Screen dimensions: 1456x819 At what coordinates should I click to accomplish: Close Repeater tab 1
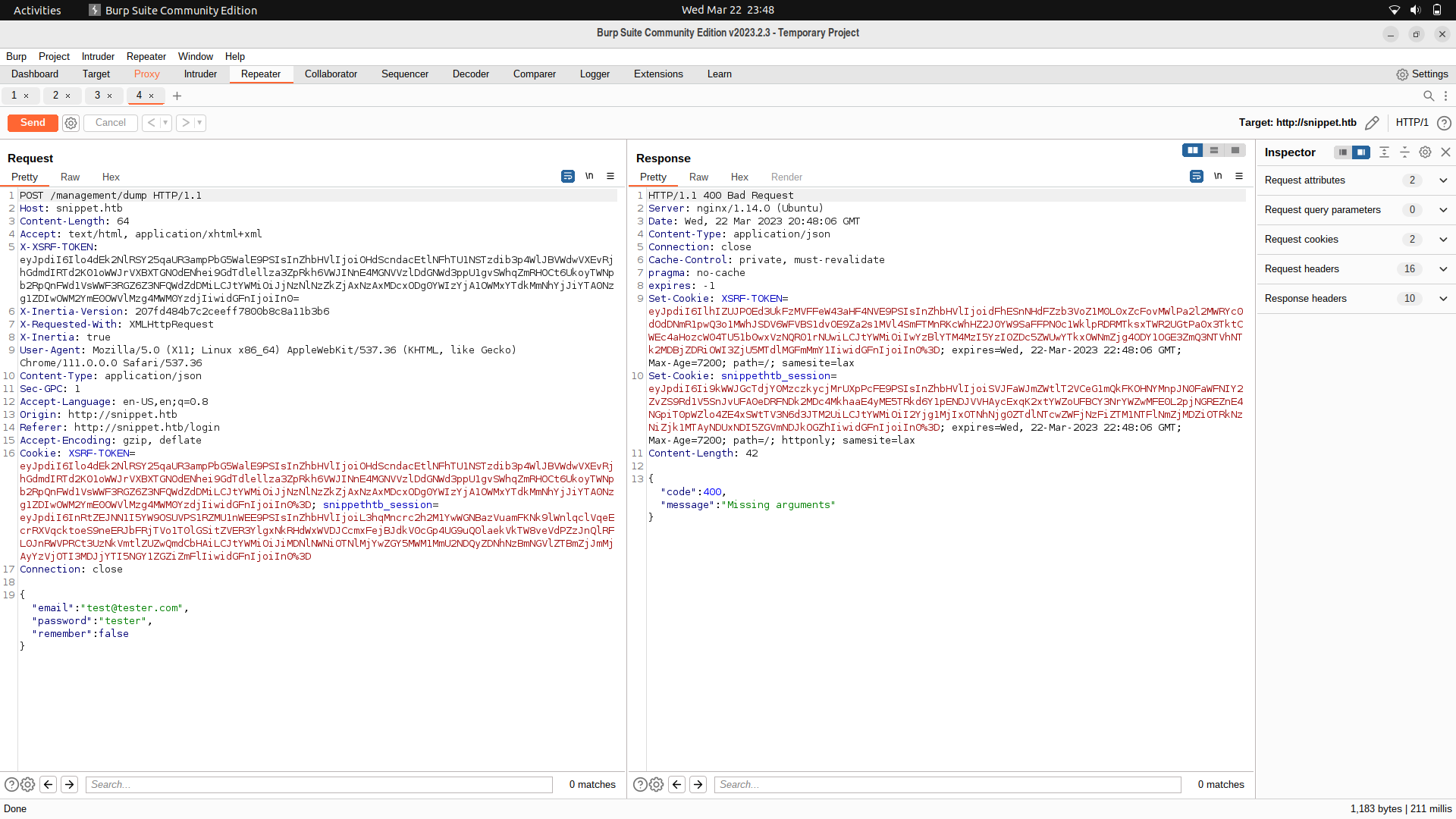27,96
